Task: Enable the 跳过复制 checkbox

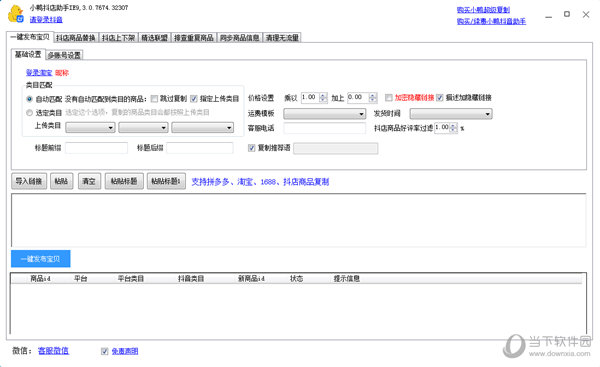Action: coord(154,99)
